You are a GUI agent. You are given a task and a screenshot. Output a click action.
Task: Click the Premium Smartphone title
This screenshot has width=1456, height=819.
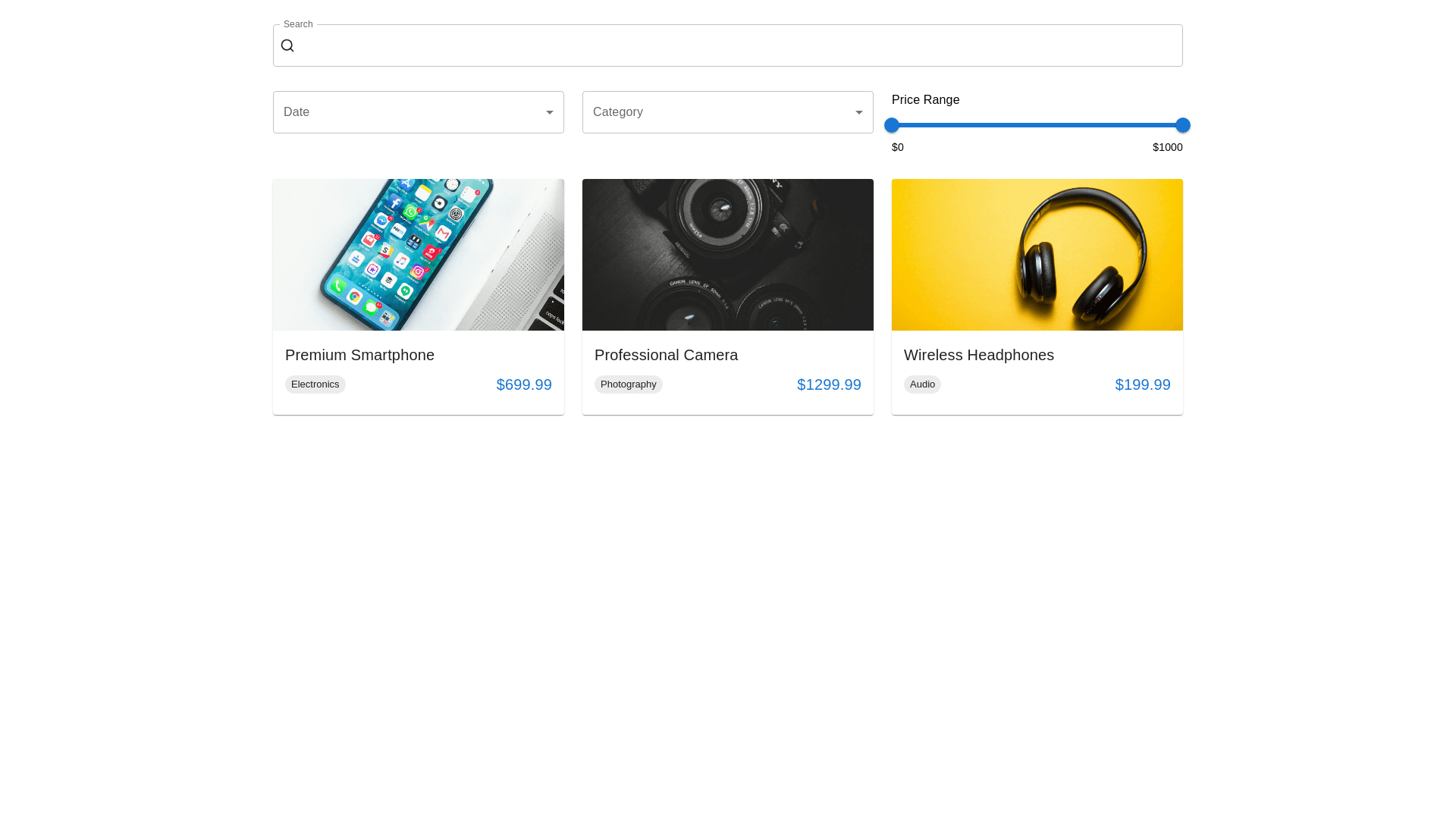coord(359,355)
